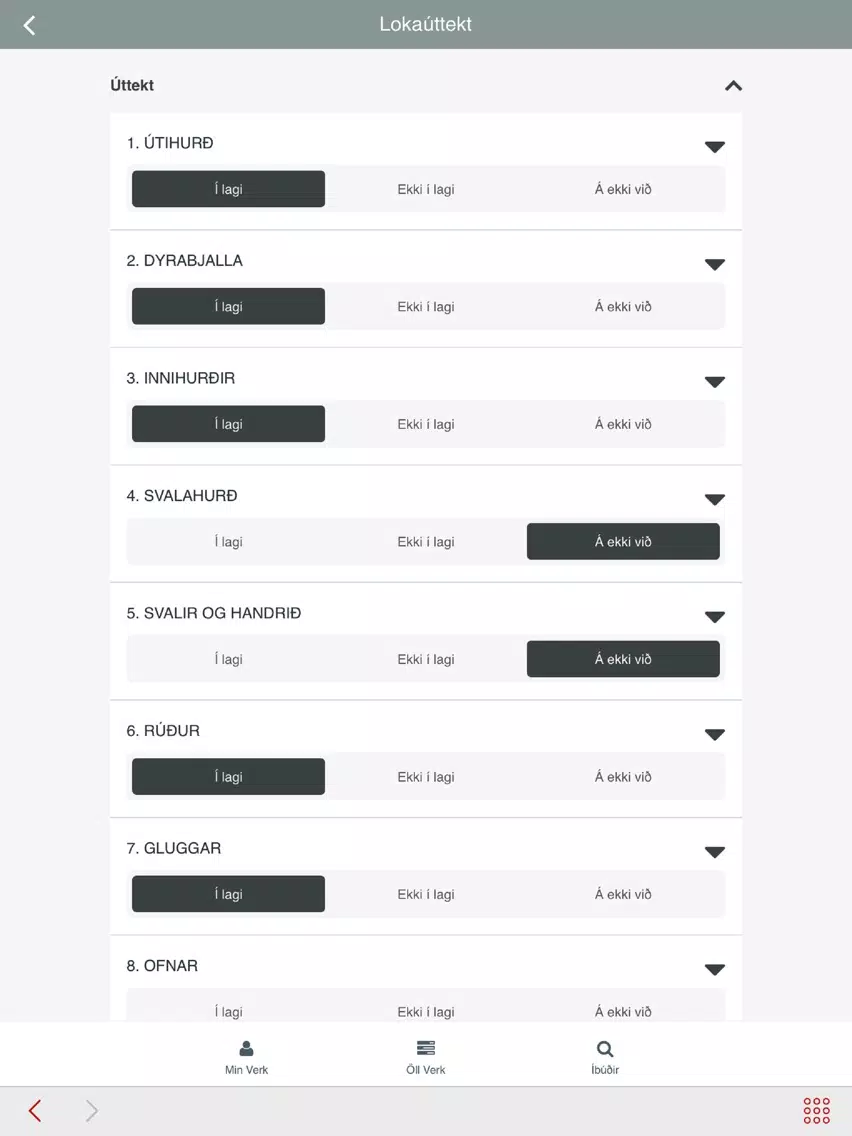This screenshot has height=1136, width=852.
Task: Click the red browser back arrow
Action: [35, 1110]
